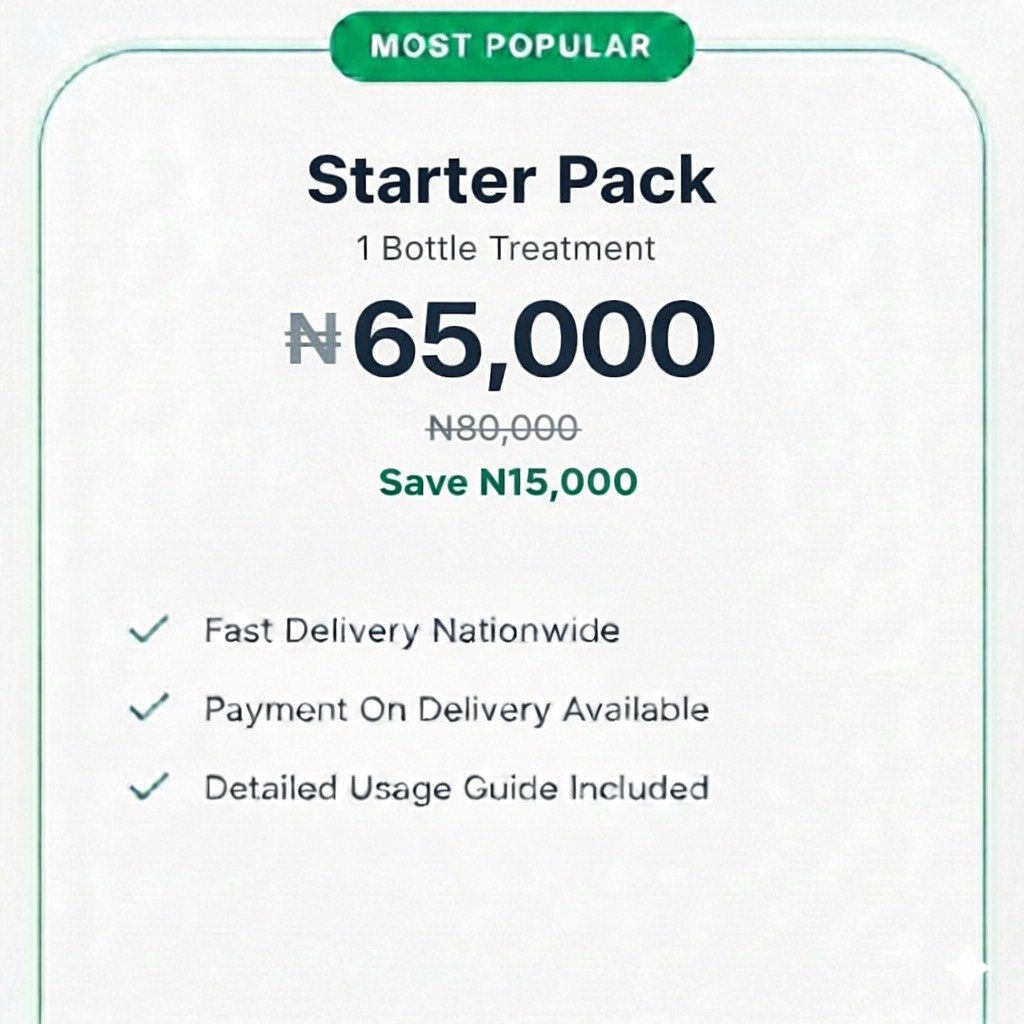The width and height of the screenshot is (1024, 1024).
Task: Click the green word Save
Action: [424, 483]
